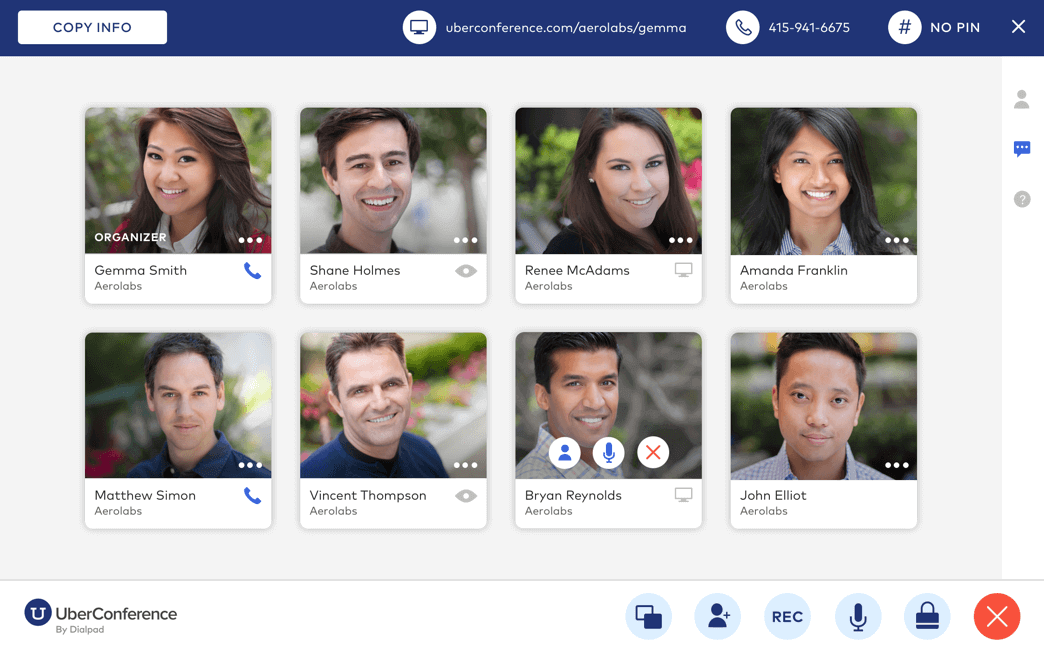Open Matthew Simon's three-dot options menu
1044x652 pixels.
pos(250,465)
